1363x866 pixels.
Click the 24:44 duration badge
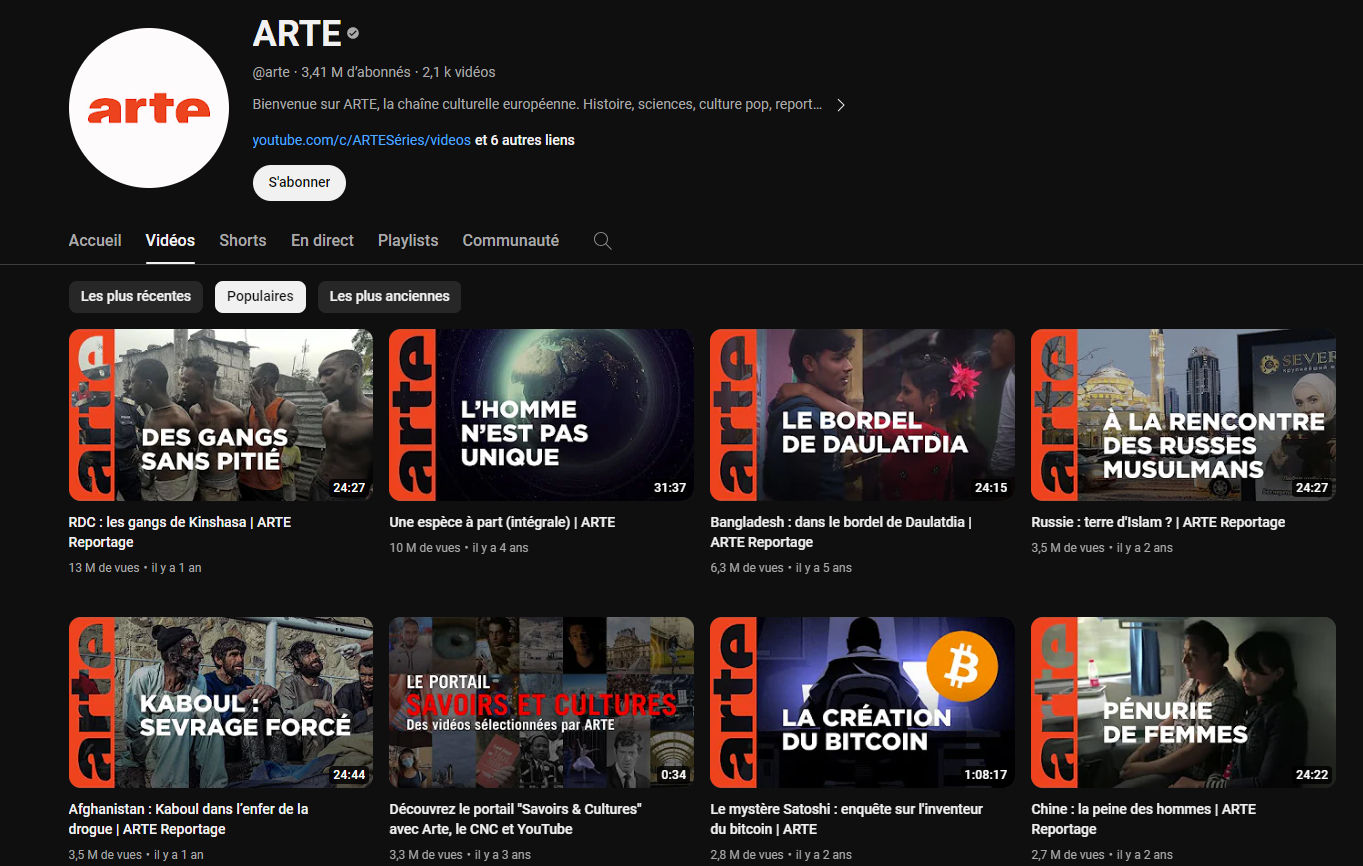[348, 775]
